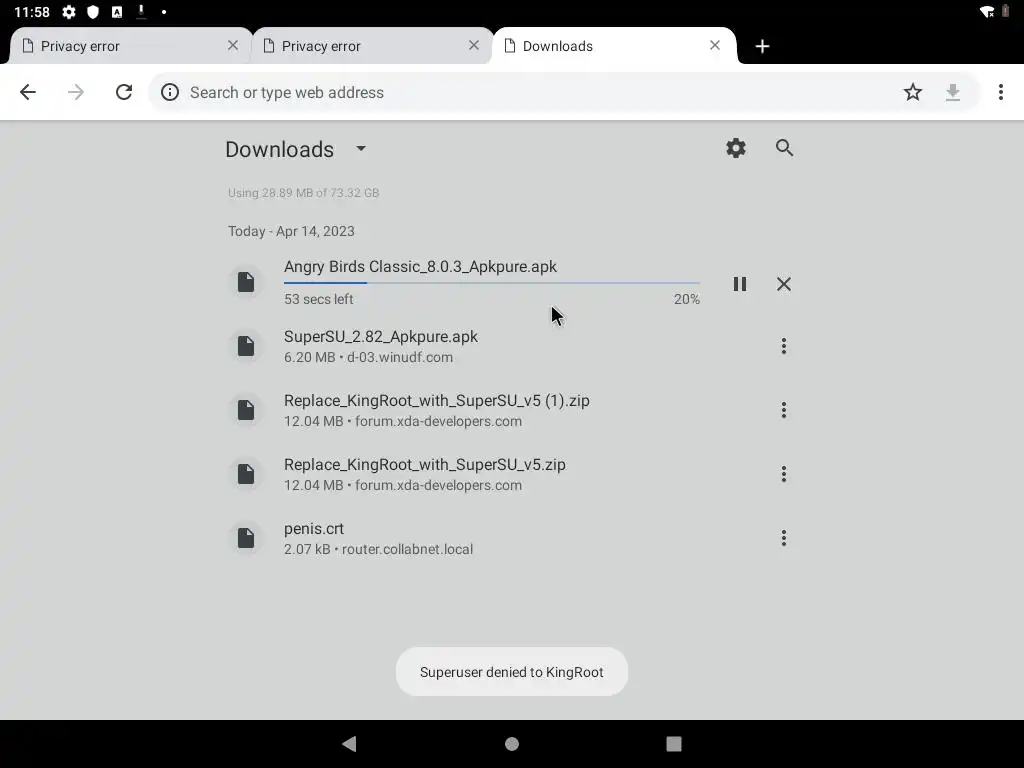Screen dimensions: 1024x768
Task: Click 'Using 28.89 MB of 73.32 GB' text
Action: pos(304,193)
